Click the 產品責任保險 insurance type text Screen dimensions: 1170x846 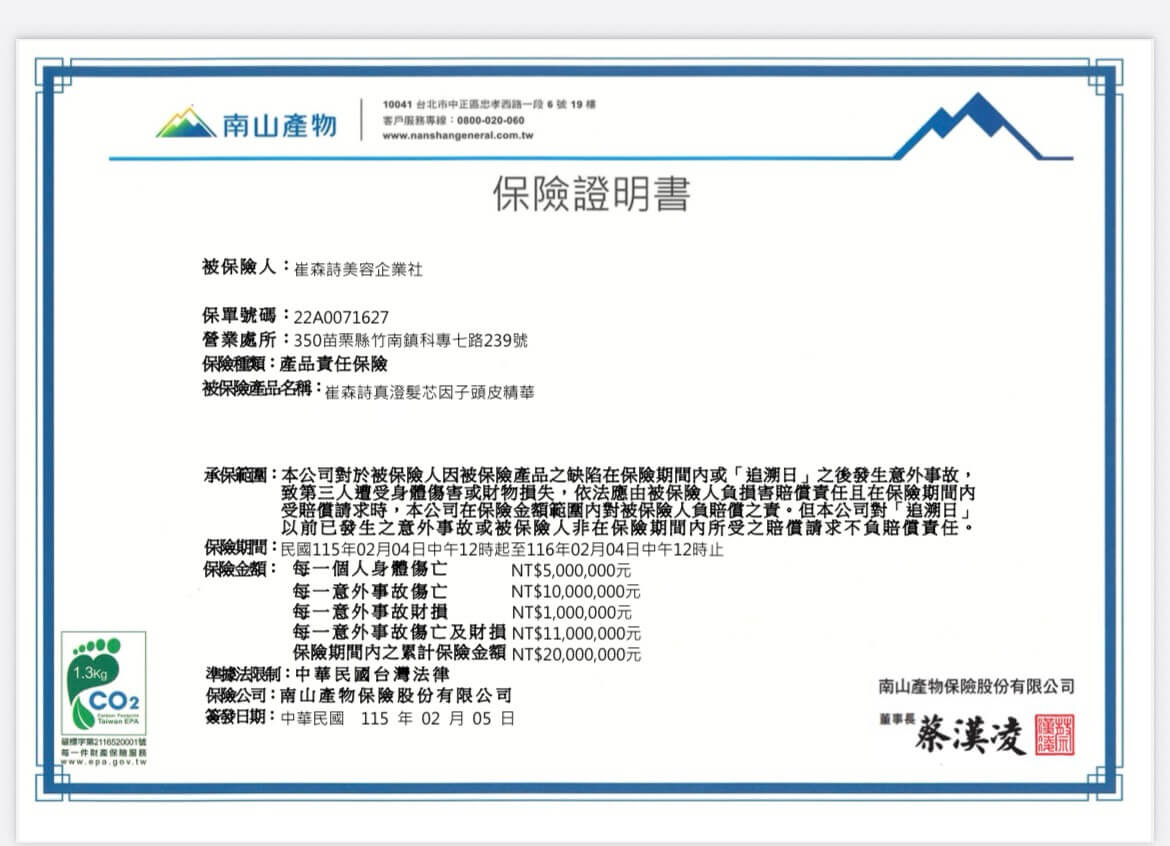[x=334, y=364]
